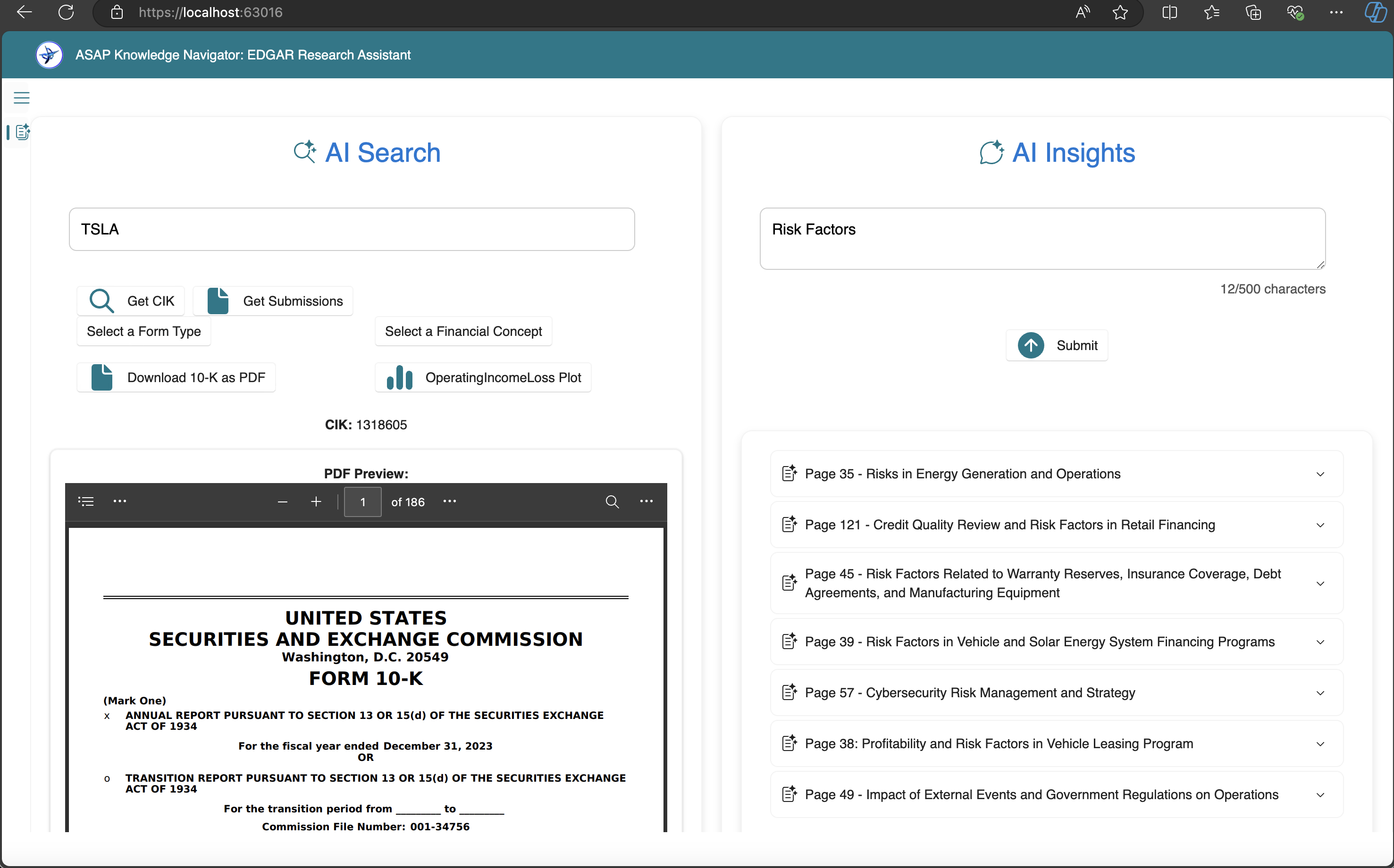This screenshot has height=868, width=1394.
Task: Zoom in the PDF preview
Action: tap(316, 502)
